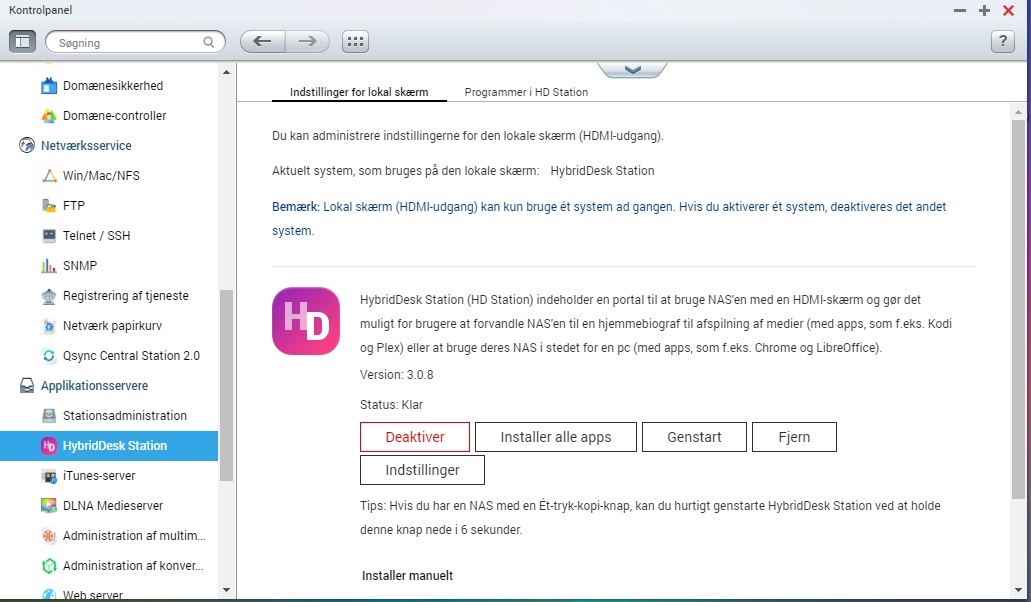Click the iTunes-server icon
This screenshot has width=1031, height=602.
click(x=49, y=476)
